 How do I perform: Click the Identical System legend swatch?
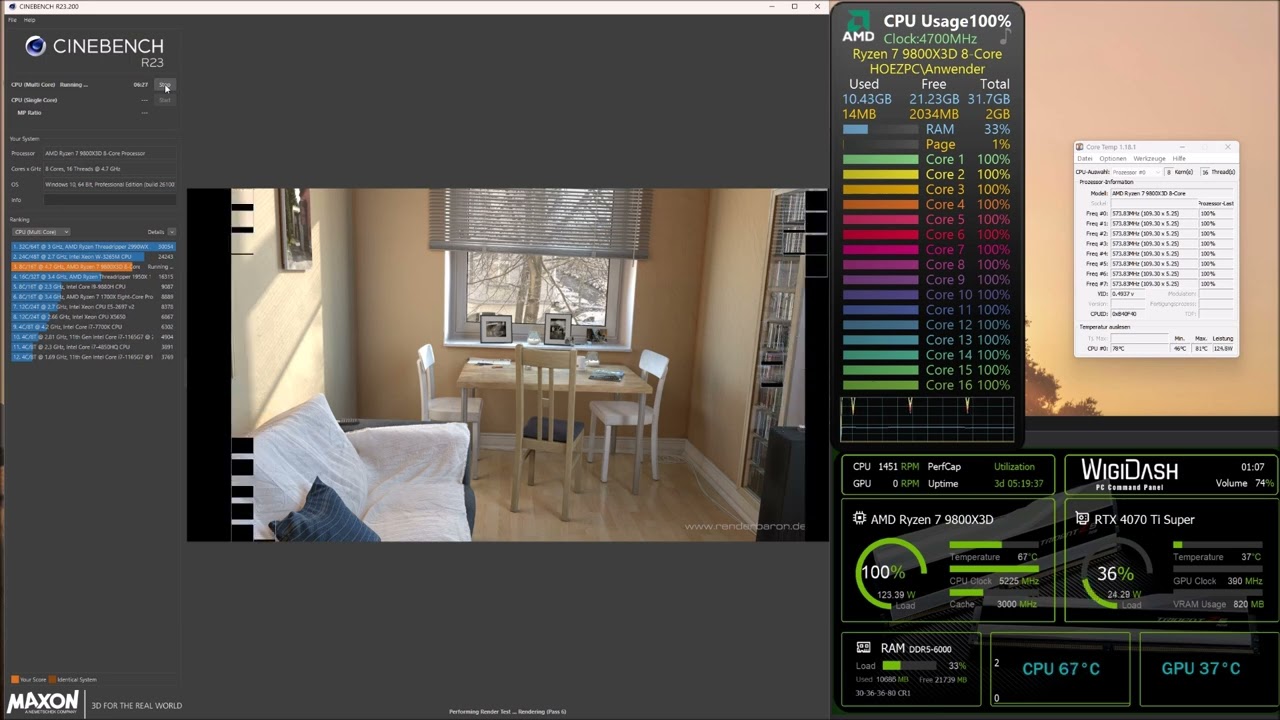point(52,680)
